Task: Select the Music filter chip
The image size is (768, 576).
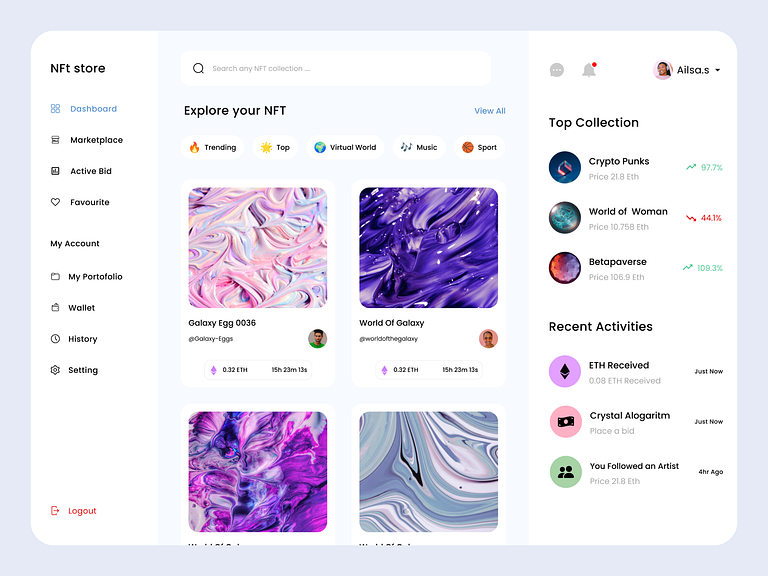Action: [x=419, y=147]
